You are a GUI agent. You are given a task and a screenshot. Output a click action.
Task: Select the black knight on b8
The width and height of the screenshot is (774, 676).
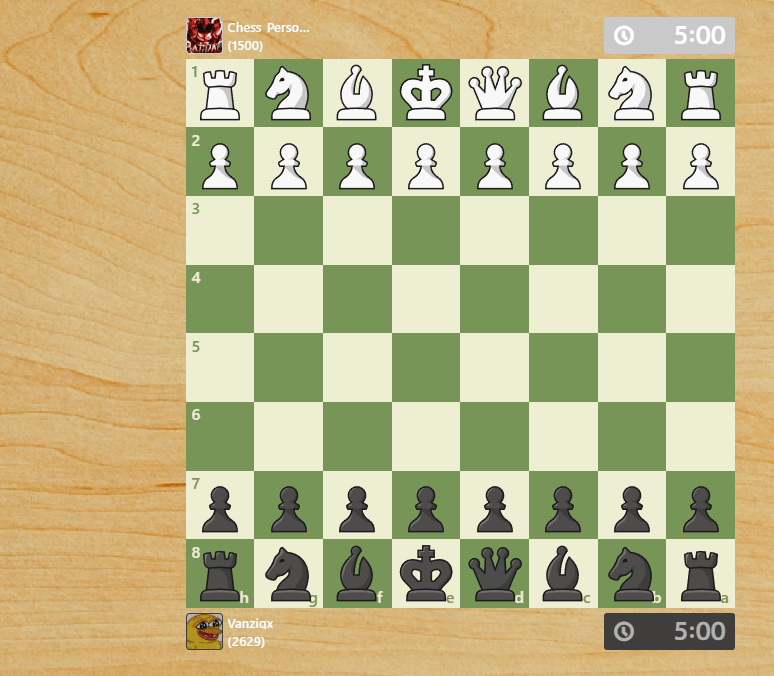point(632,574)
